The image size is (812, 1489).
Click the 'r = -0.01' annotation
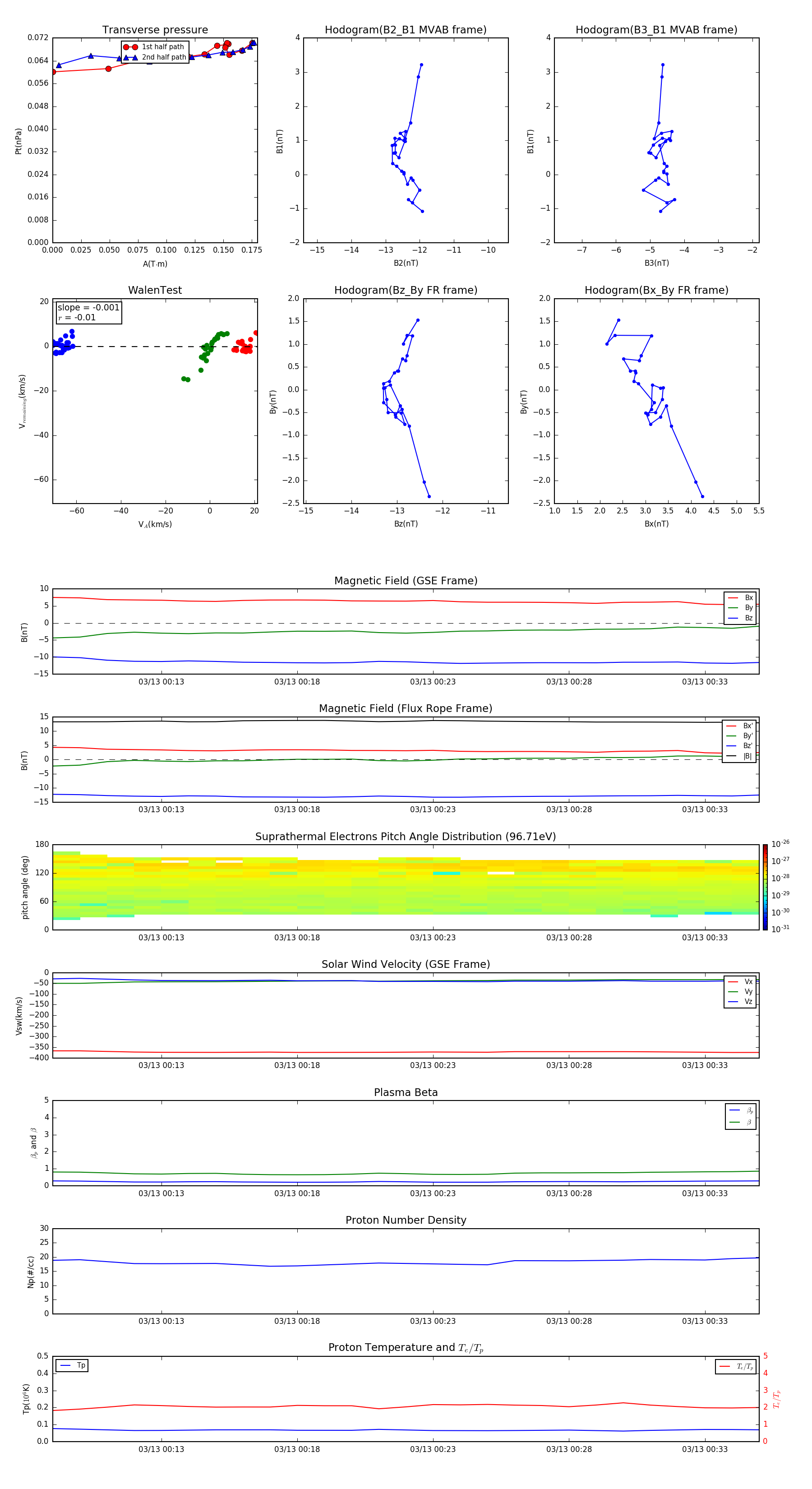click(77, 318)
